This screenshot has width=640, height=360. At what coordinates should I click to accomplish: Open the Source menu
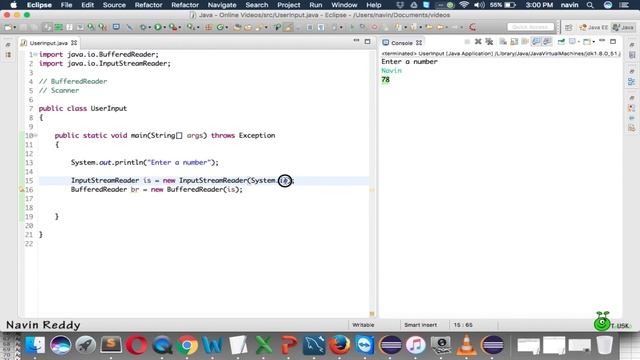(x=114, y=5)
